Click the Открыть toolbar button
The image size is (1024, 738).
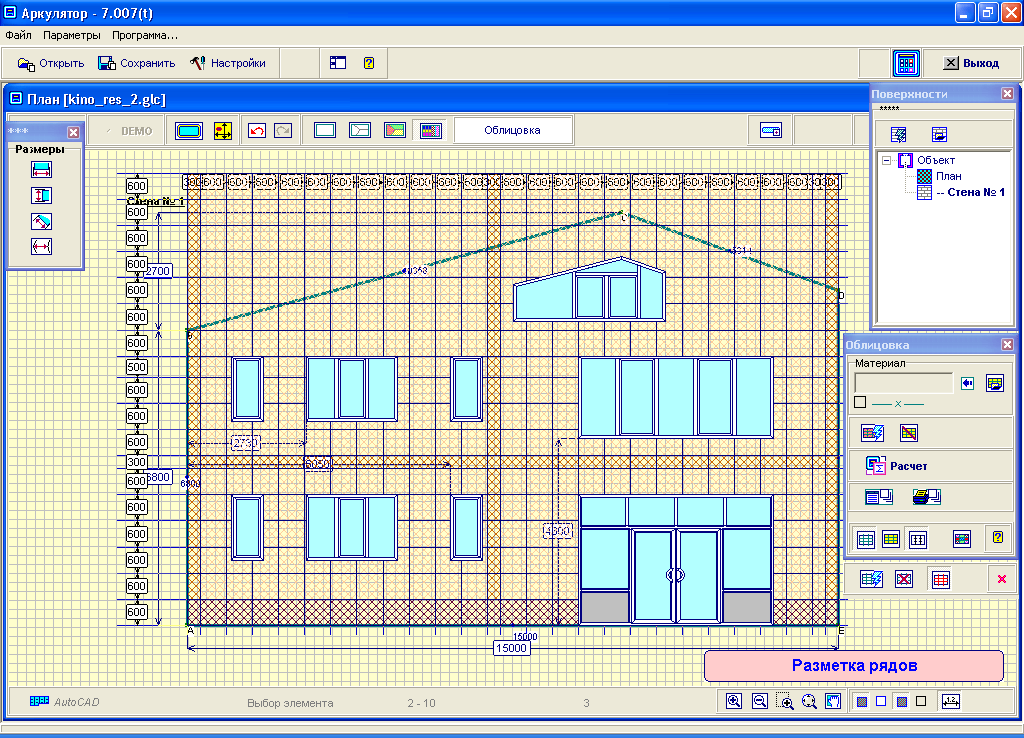[x=51, y=63]
